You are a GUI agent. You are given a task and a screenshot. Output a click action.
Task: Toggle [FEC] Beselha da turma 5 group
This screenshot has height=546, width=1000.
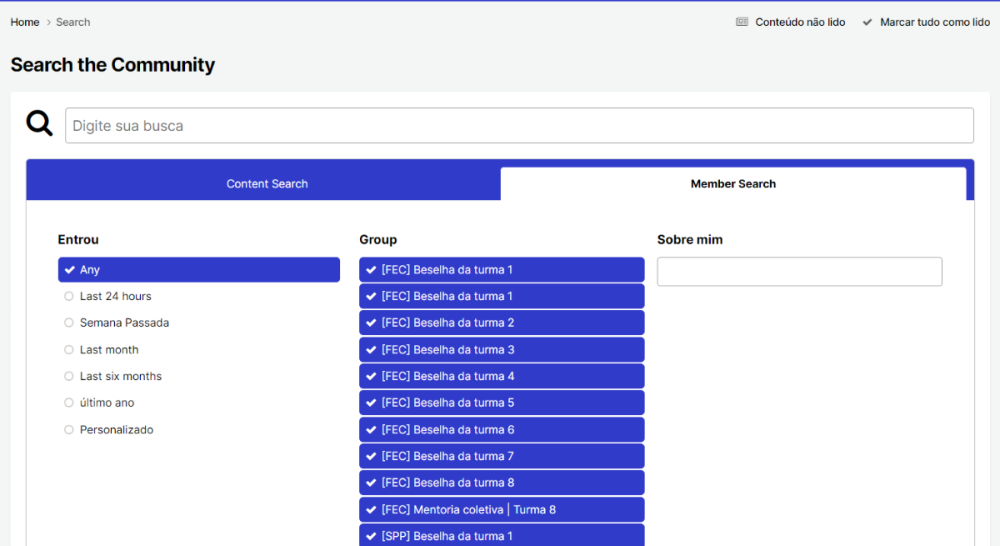point(502,403)
